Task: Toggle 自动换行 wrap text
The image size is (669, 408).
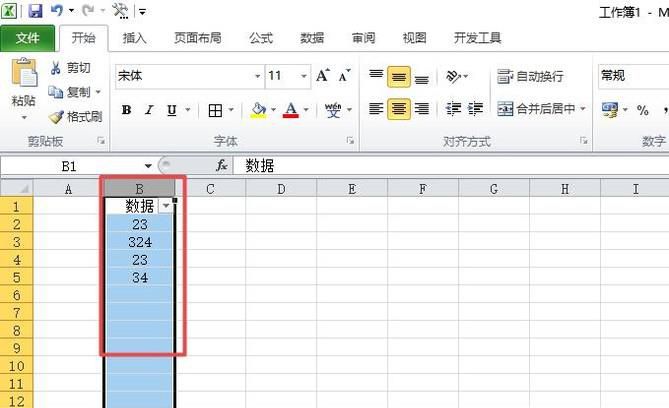Action: [x=530, y=76]
